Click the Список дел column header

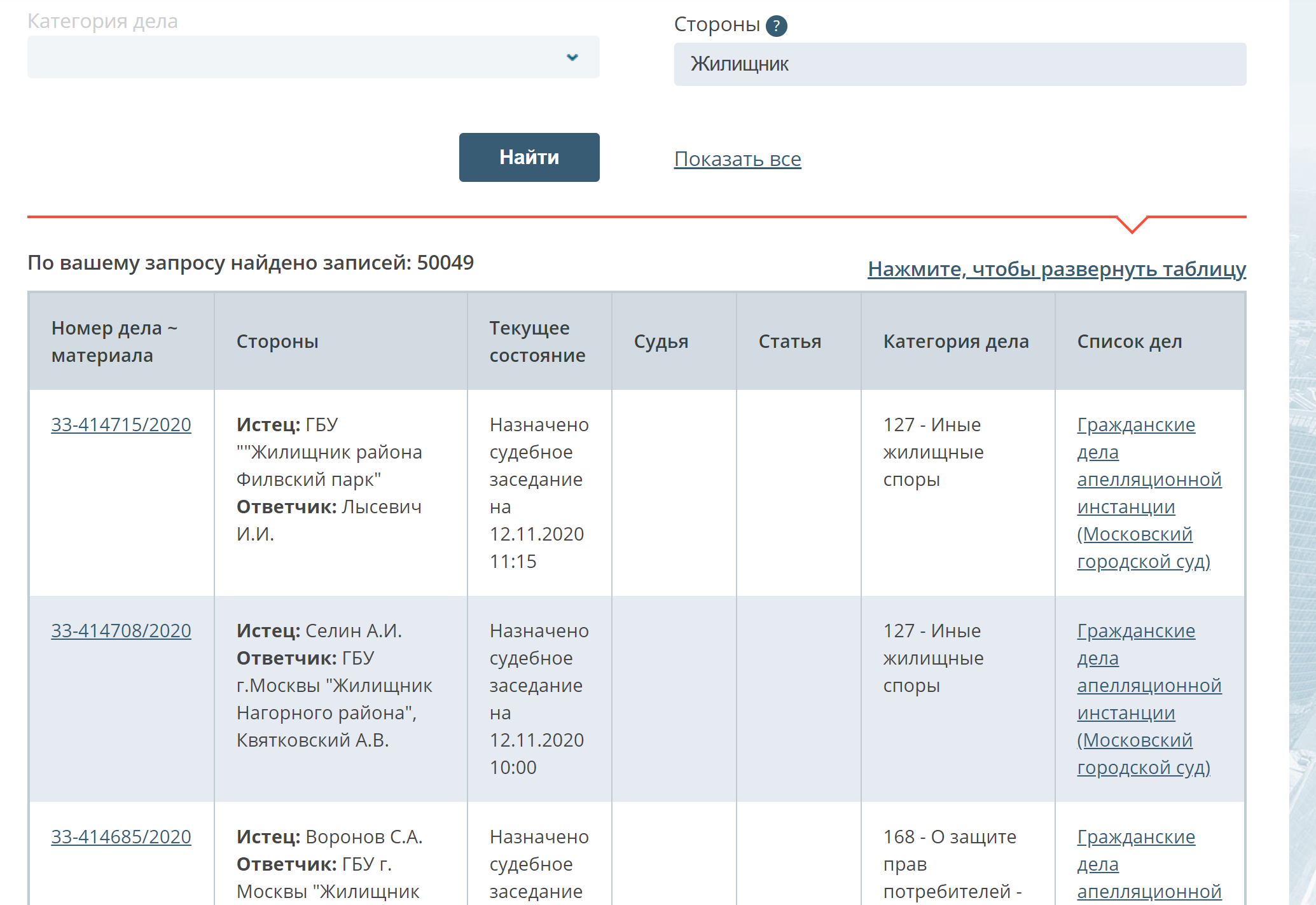coord(1149,342)
